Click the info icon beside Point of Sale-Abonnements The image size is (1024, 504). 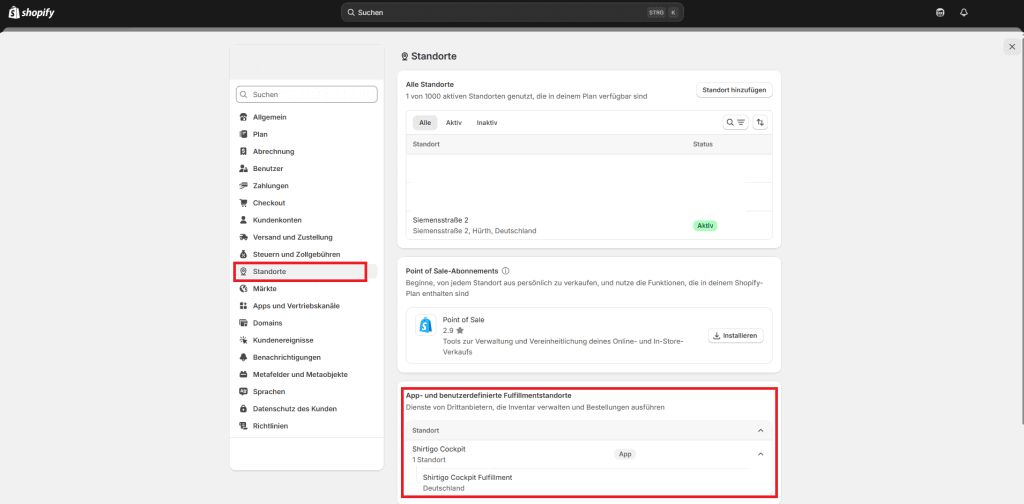pos(506,271)
